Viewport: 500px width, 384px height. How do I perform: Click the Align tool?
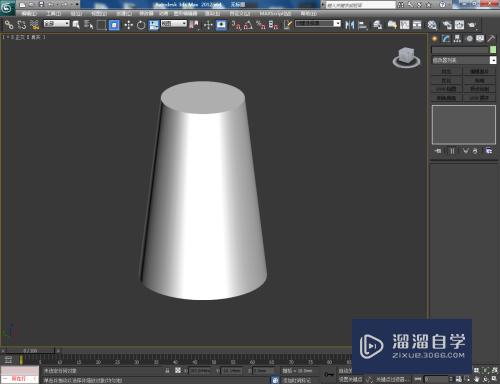pos(362,25)
